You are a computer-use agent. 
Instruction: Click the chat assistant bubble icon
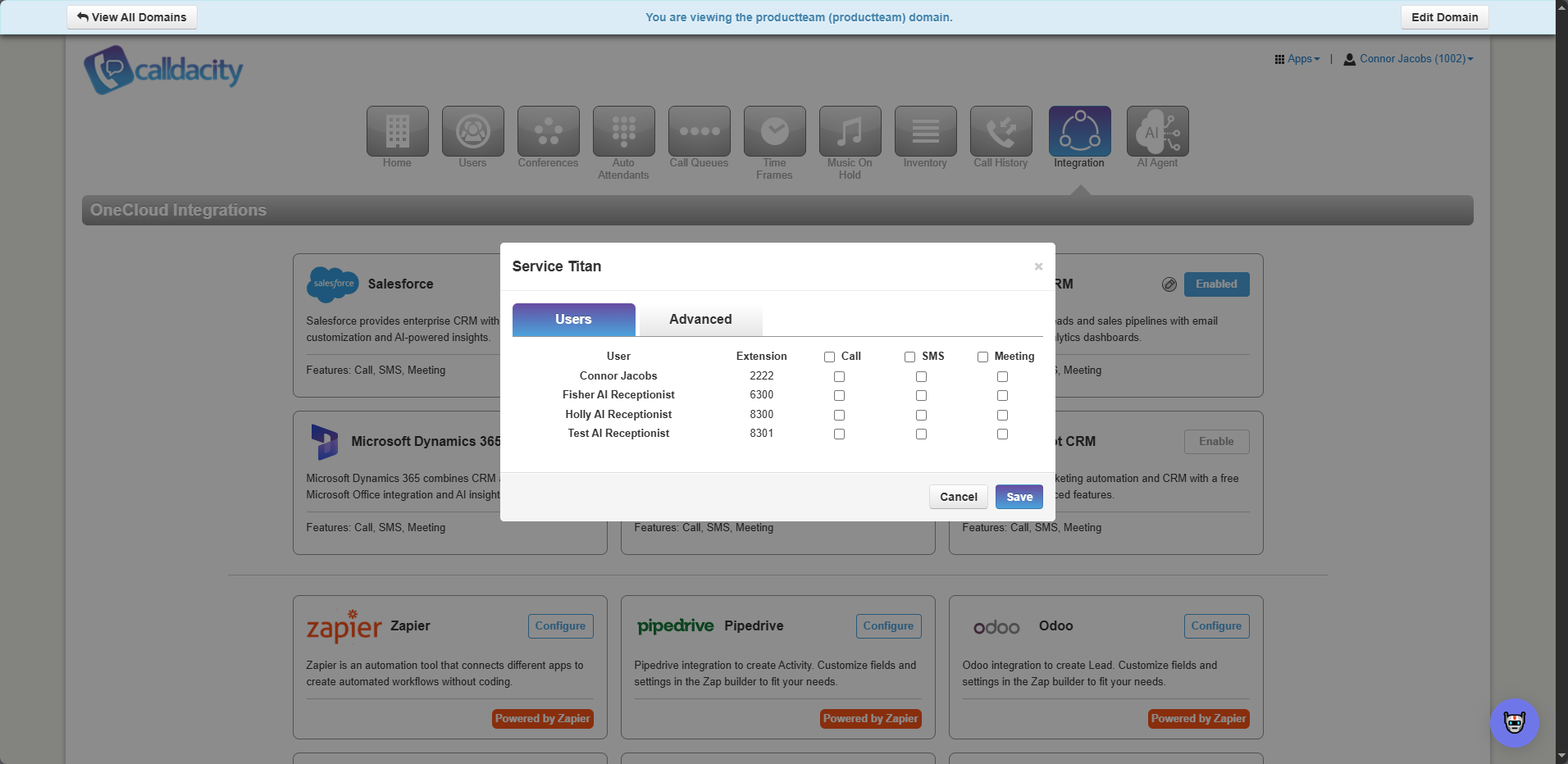tap(1514, 722)
